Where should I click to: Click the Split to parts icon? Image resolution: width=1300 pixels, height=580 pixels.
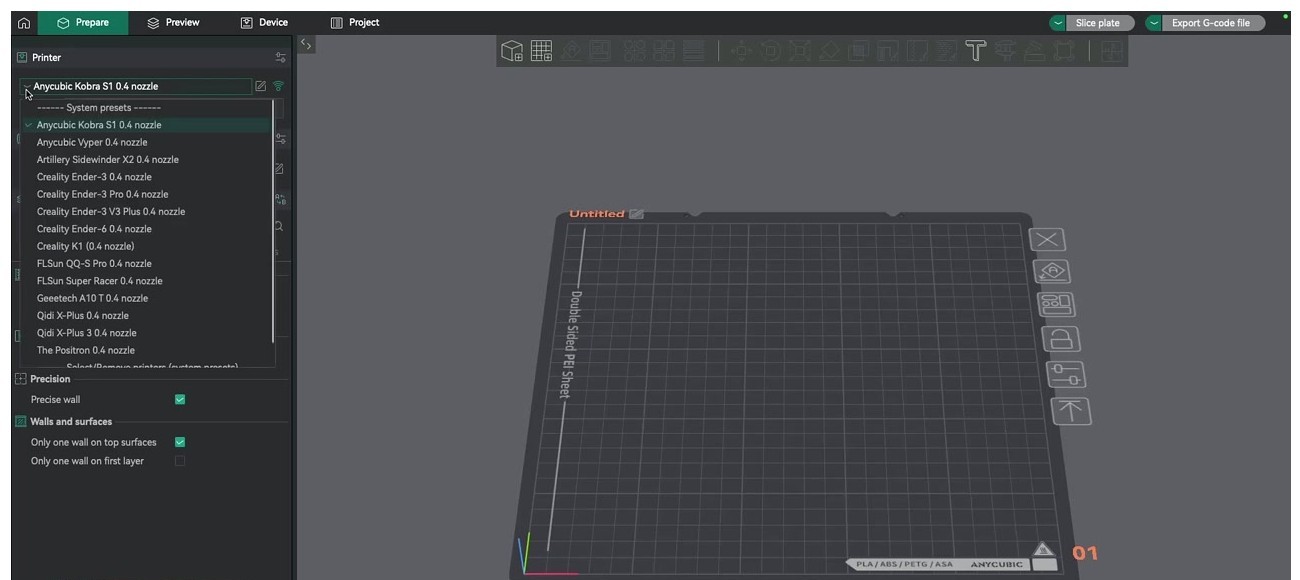[664, 51]
